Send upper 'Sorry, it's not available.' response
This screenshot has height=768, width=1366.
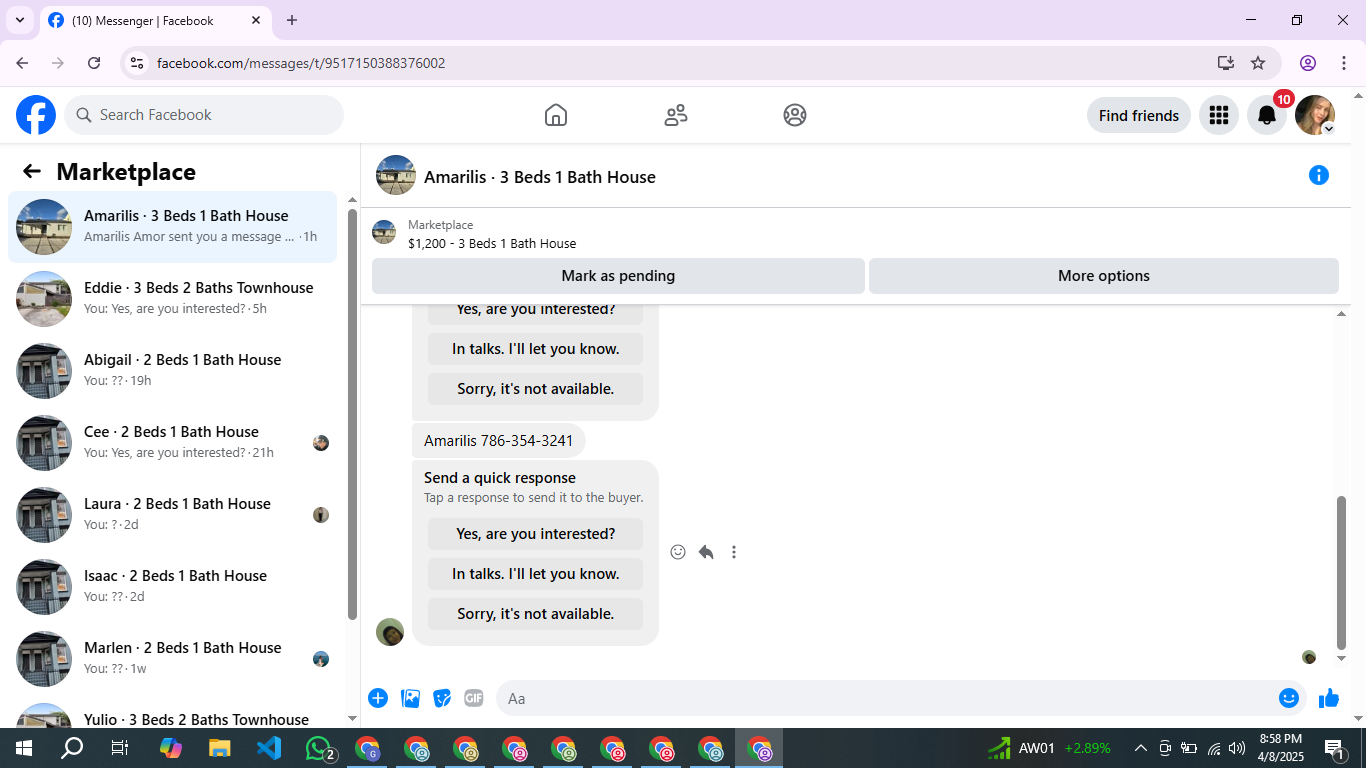tap(536, 389)
